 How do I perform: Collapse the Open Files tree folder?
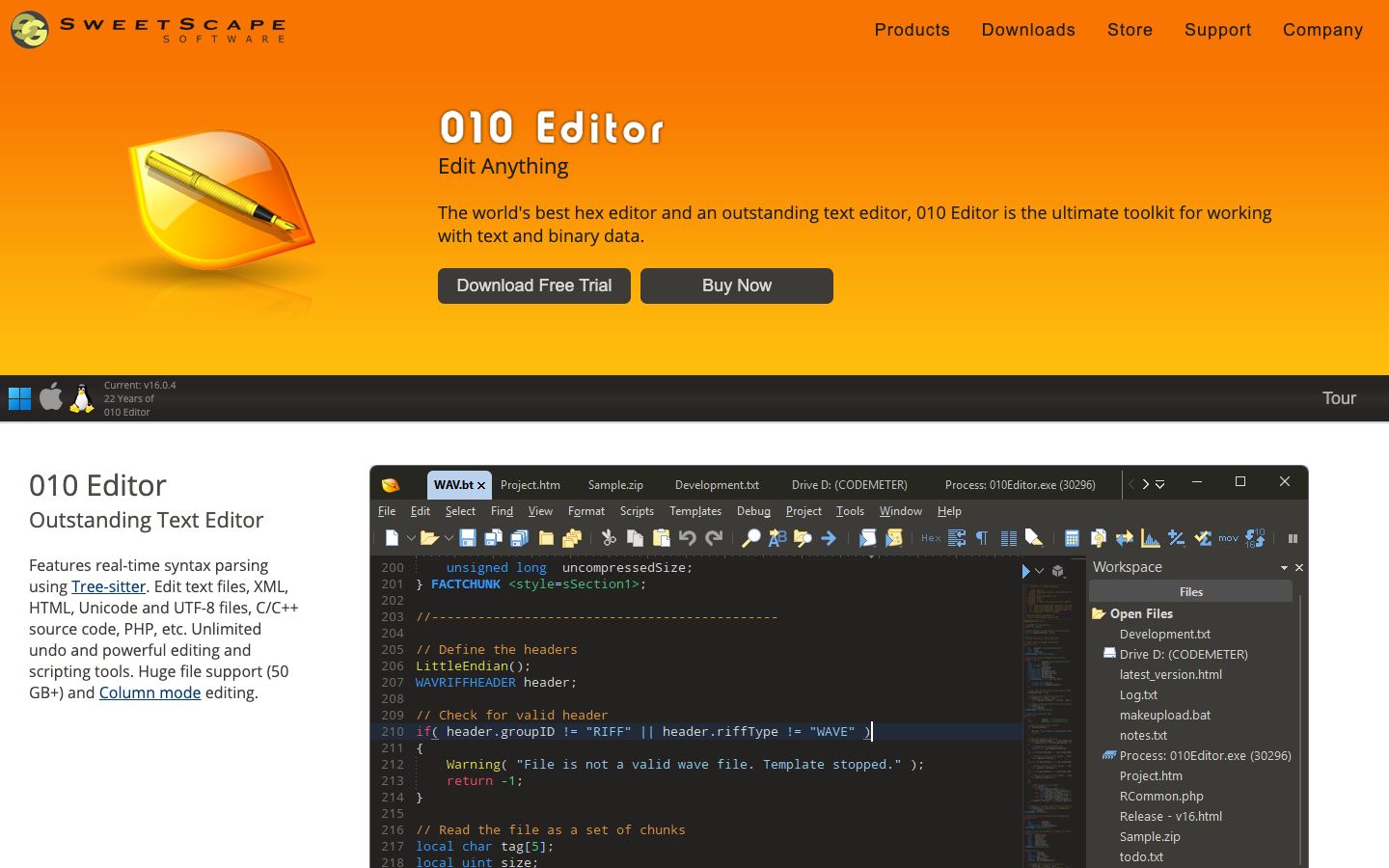click(x=1099, y=613)
